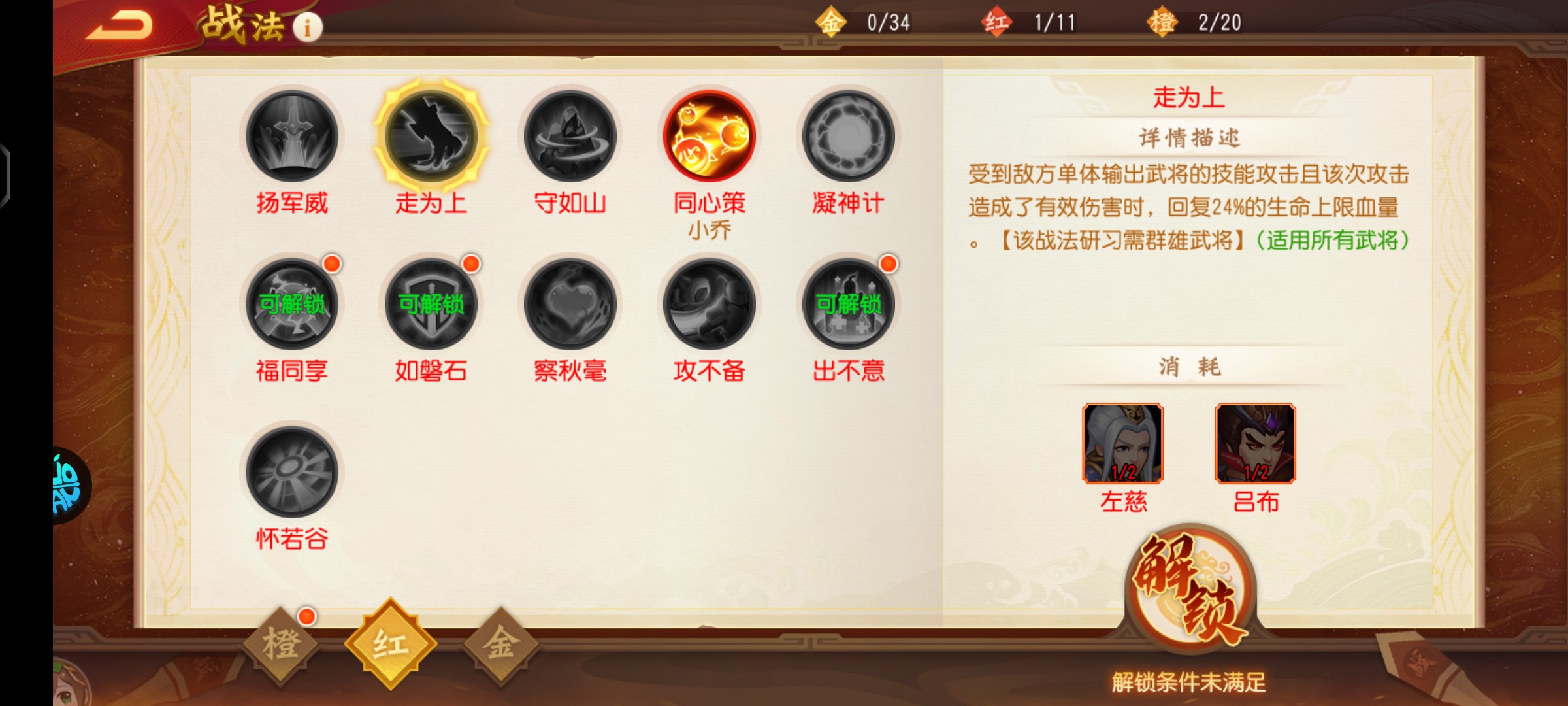Tap the unlockable 福同享 tactic icon
This screenshot has width=1568, height=706.
click(x=291, y=304)
